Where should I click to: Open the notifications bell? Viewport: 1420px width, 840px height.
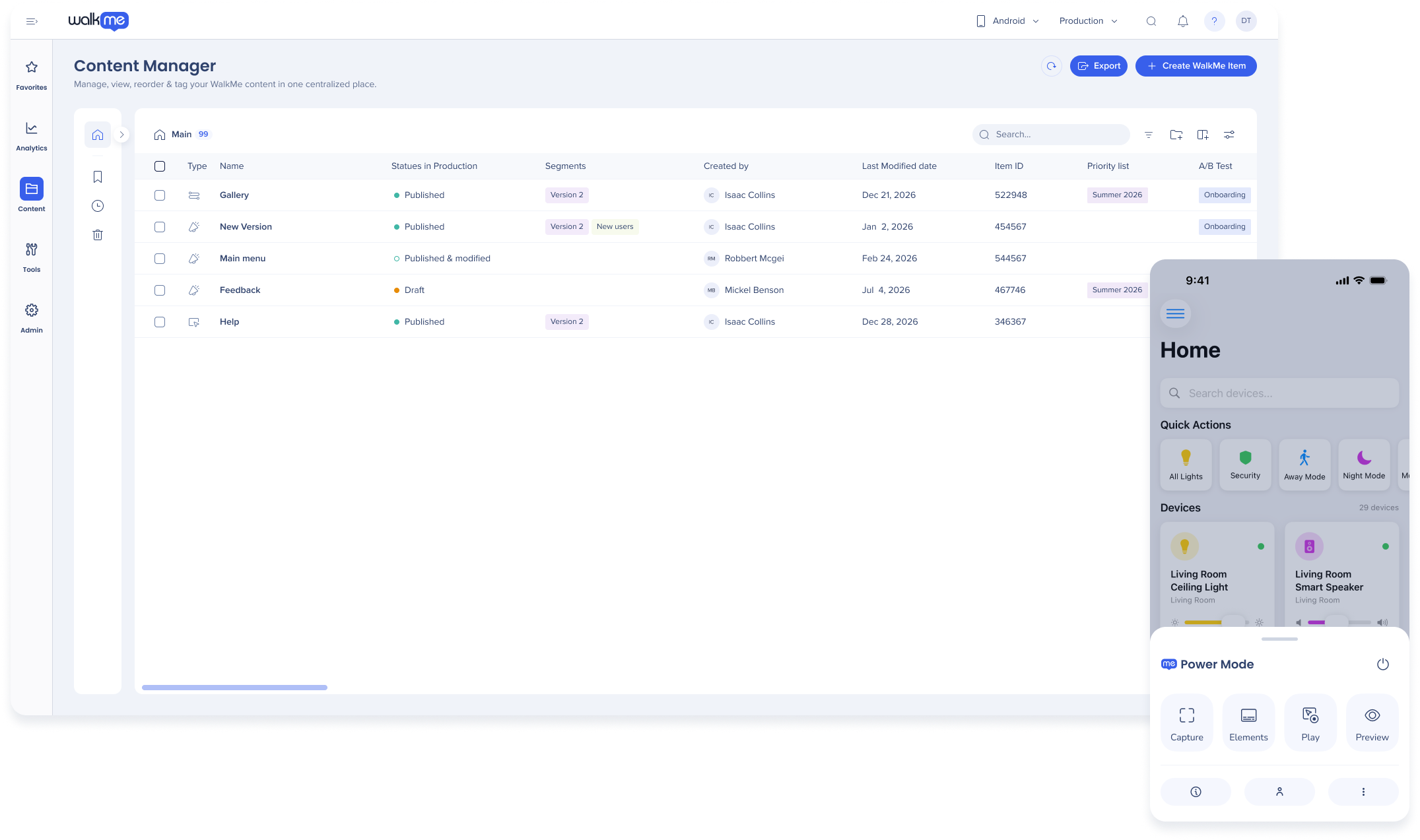point(1182,21)
